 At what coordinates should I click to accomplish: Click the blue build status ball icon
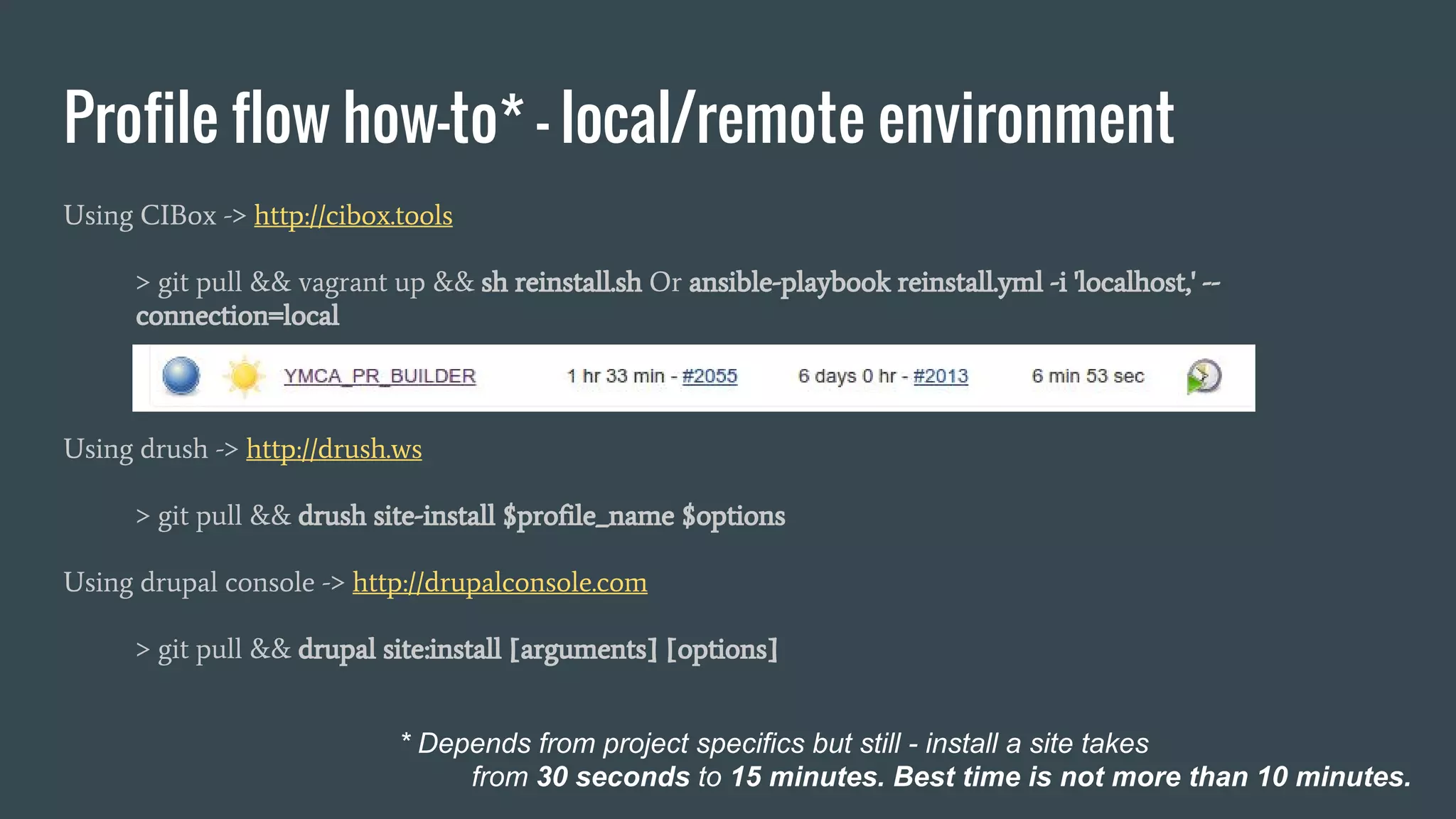pos(181,375)
